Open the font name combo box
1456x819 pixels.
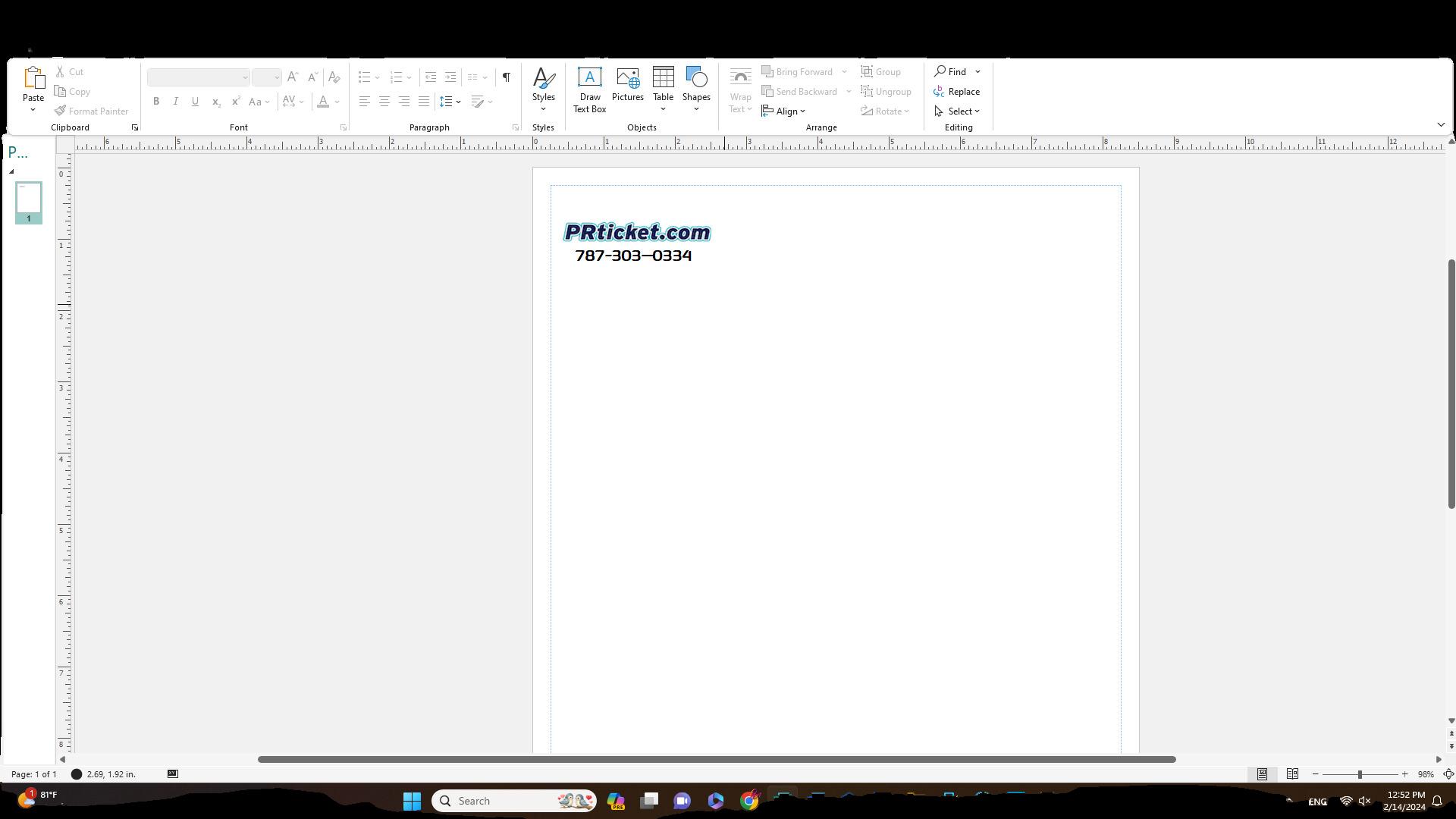pos(198,77)
